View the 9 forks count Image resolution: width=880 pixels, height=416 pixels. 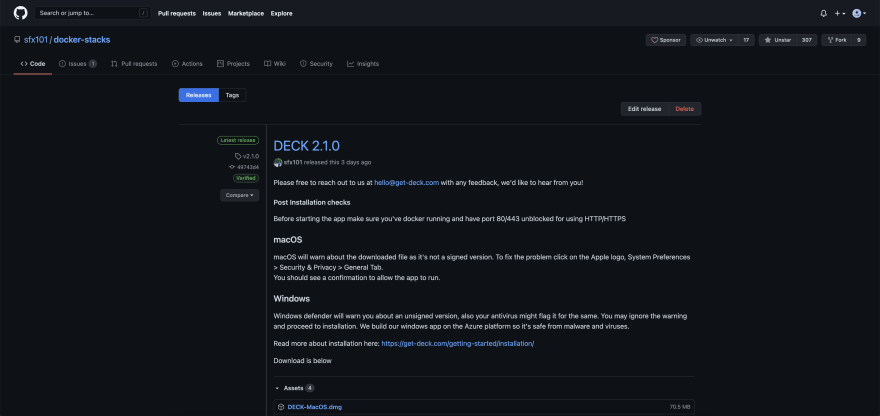pyautogui.click(x=859, y=40)
